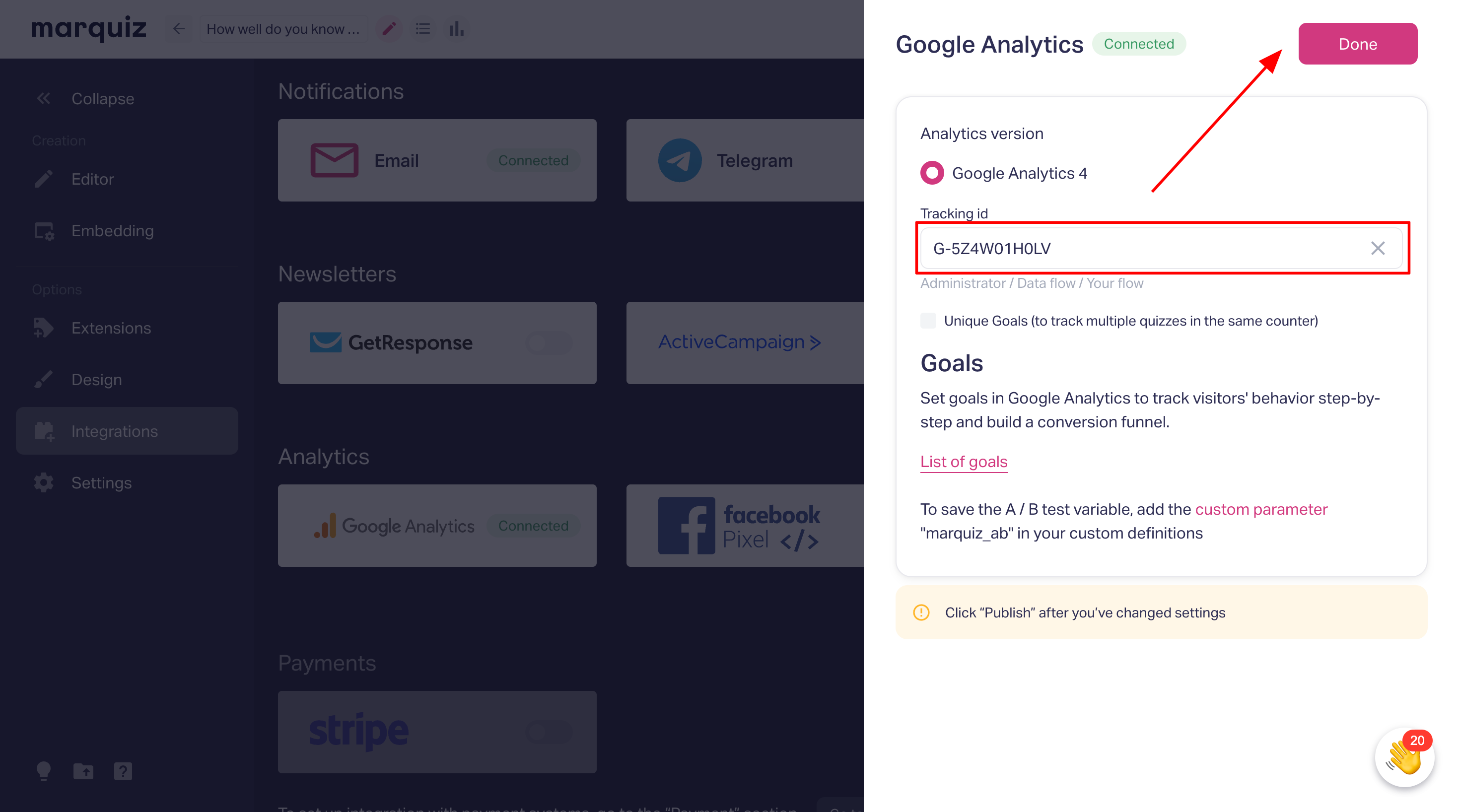Go to Integrations in sidebar
Screen dimensions: 1459x812
coord(127,431)
